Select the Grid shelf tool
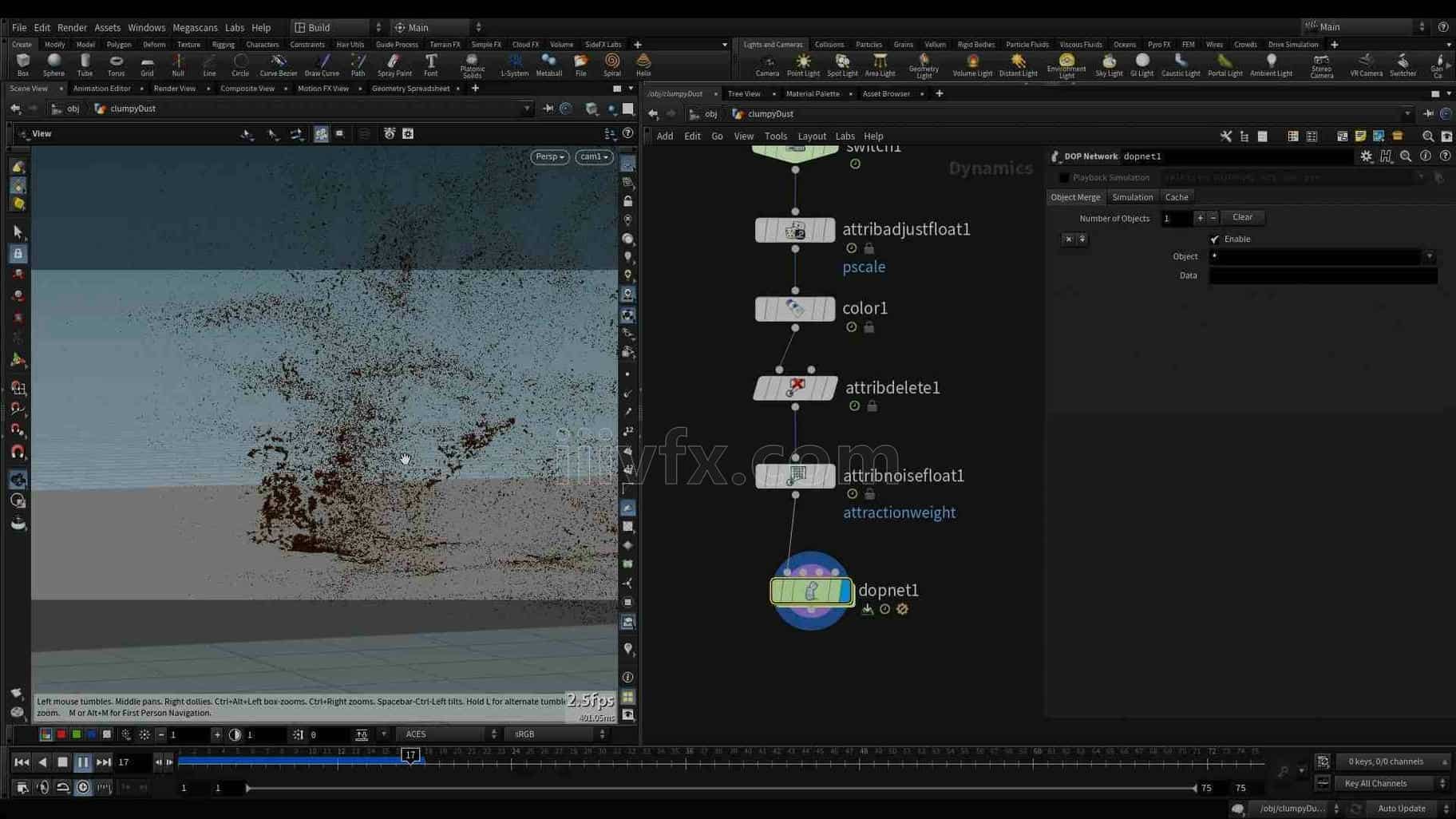 pyautogui.click(x=147, y=65)
